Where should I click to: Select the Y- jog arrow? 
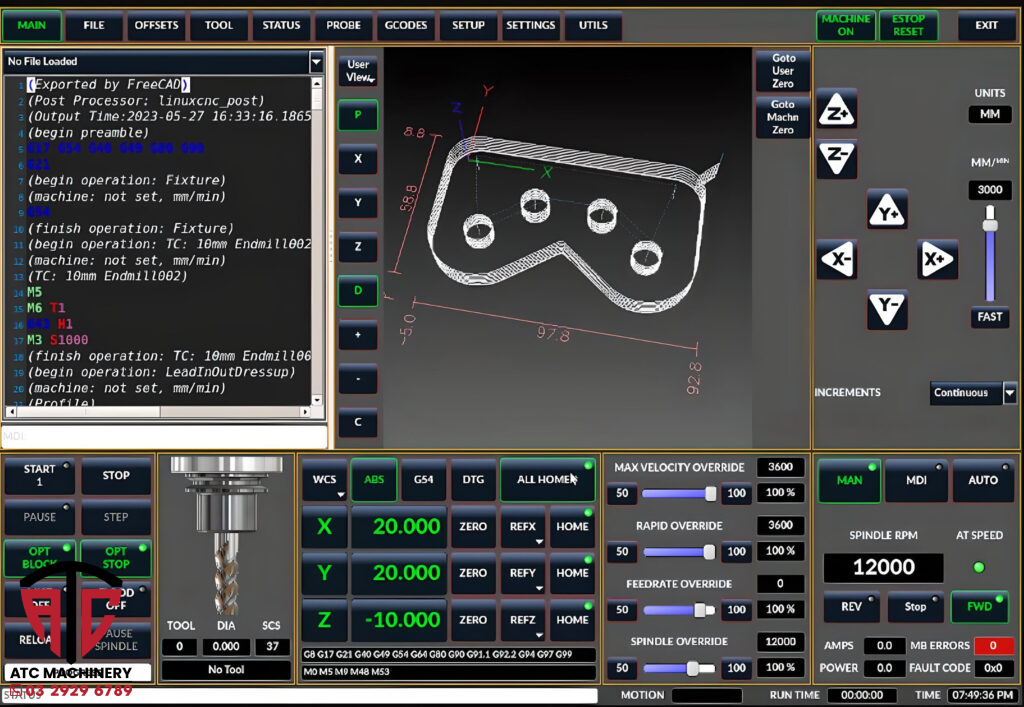point(886,309)
